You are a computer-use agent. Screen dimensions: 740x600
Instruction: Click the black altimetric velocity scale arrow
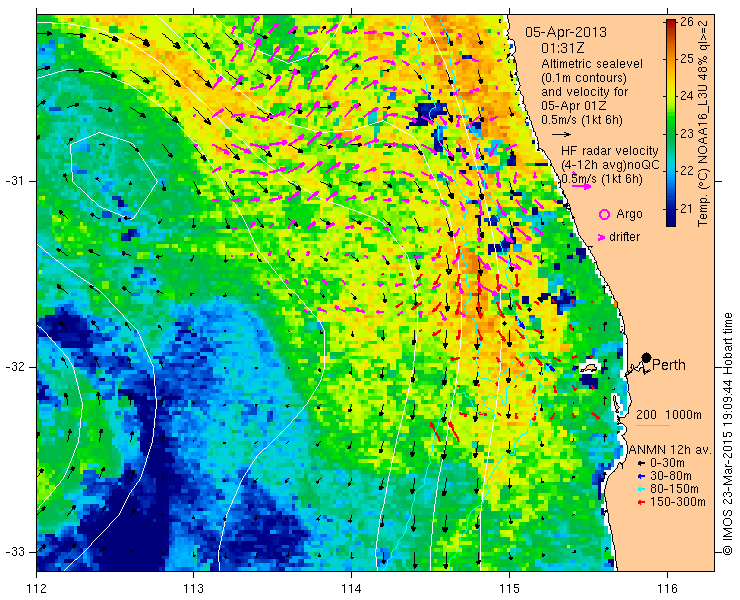click(x=562, y=135)
